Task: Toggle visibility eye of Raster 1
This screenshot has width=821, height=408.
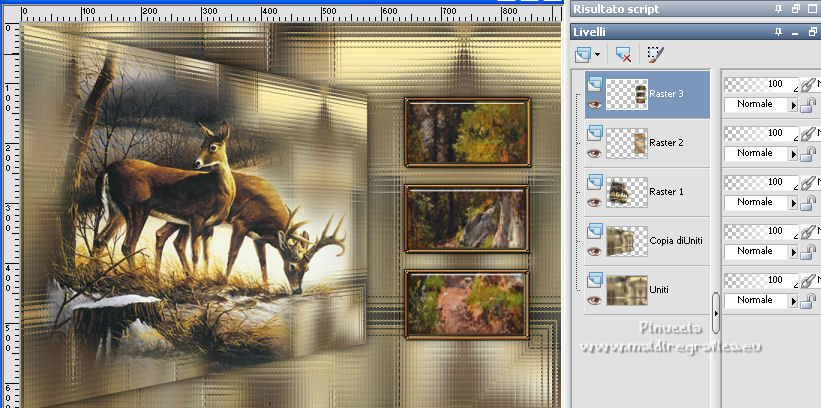Action: click(x=594, y=202)
